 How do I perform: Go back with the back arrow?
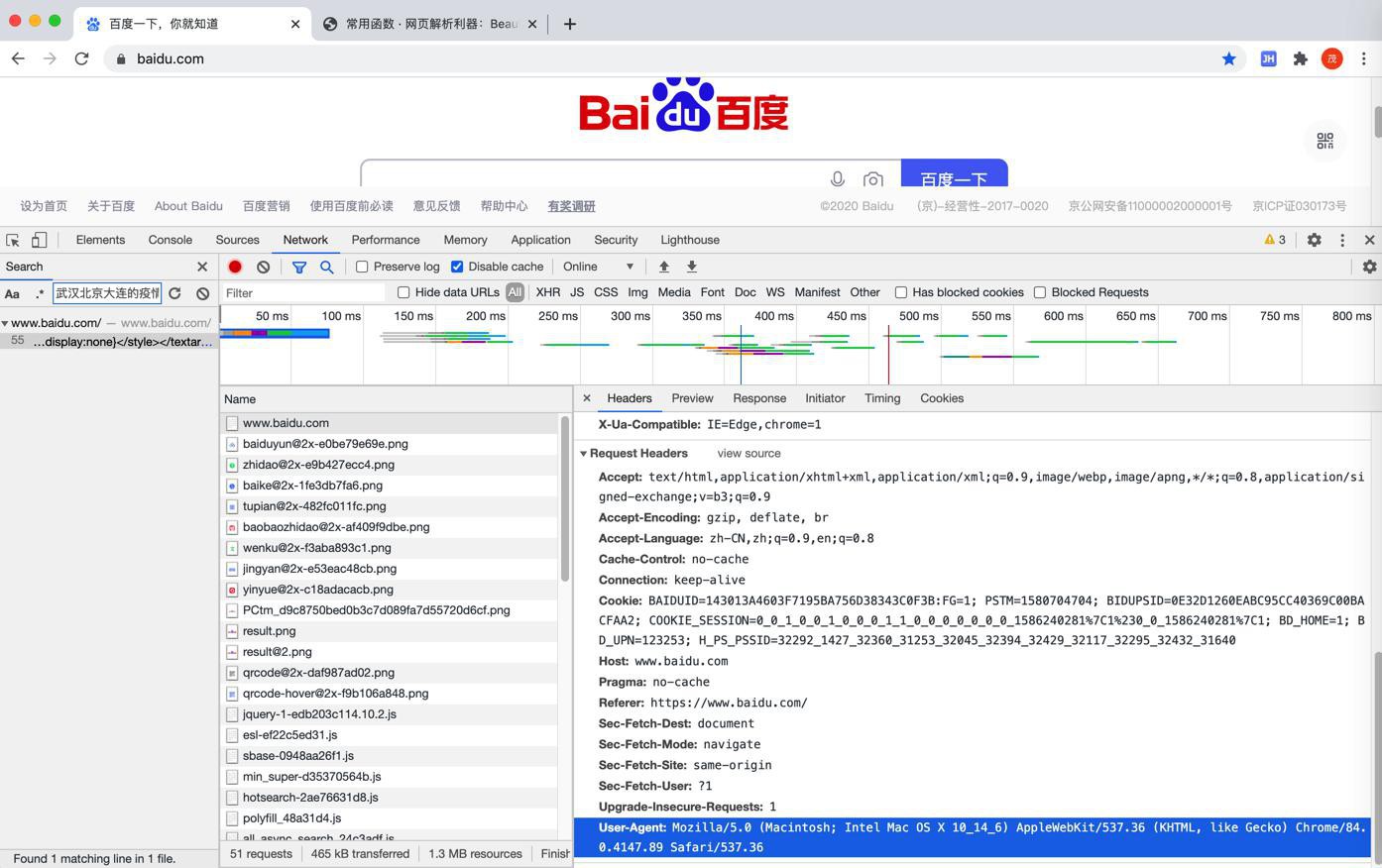pyautogui.click(x=18, y=58)
